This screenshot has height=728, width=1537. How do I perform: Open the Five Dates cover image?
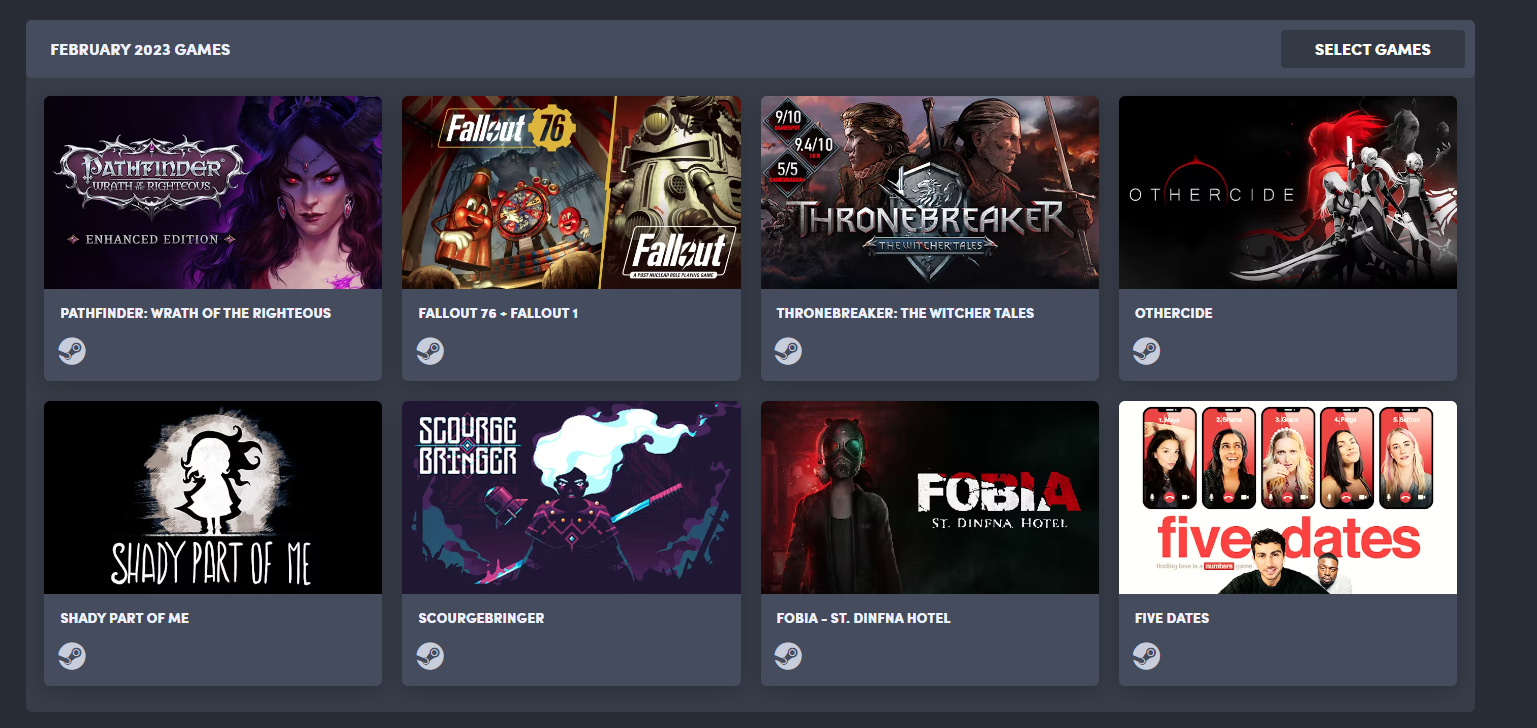click(1288, 497)
